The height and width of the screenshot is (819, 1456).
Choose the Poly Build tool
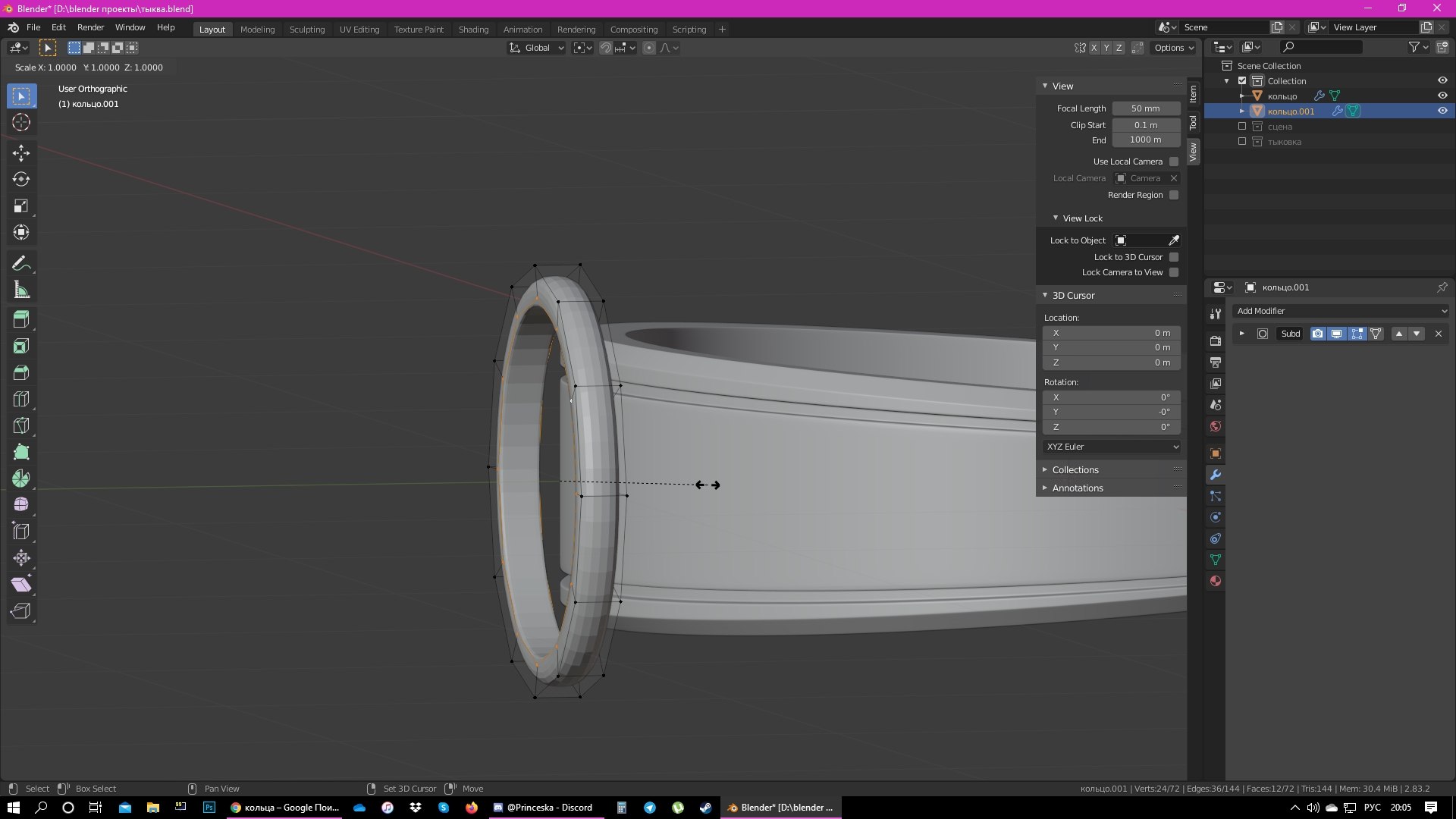(21, 452)
